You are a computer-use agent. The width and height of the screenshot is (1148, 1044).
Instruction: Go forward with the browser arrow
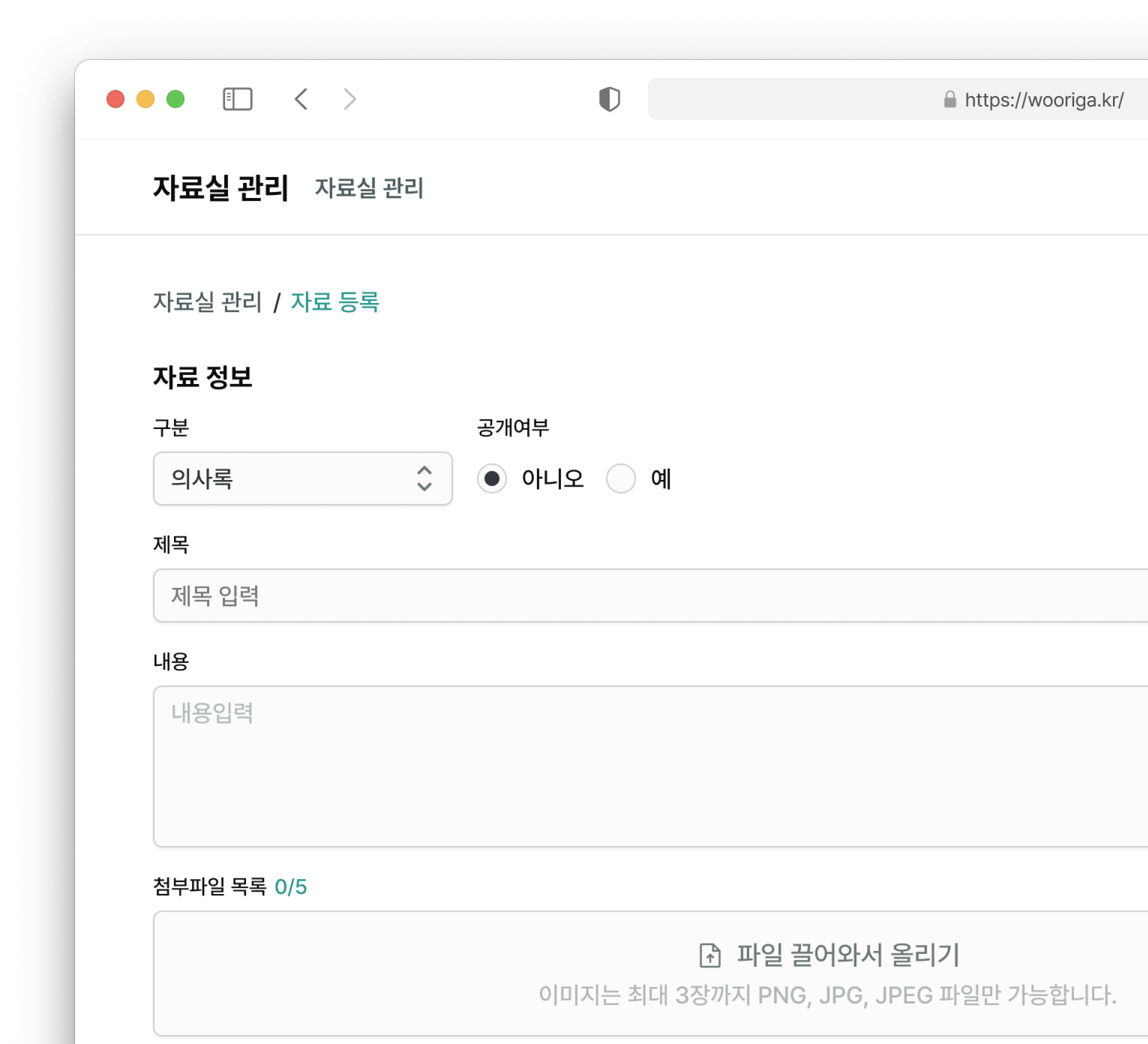tap(349, 99)
